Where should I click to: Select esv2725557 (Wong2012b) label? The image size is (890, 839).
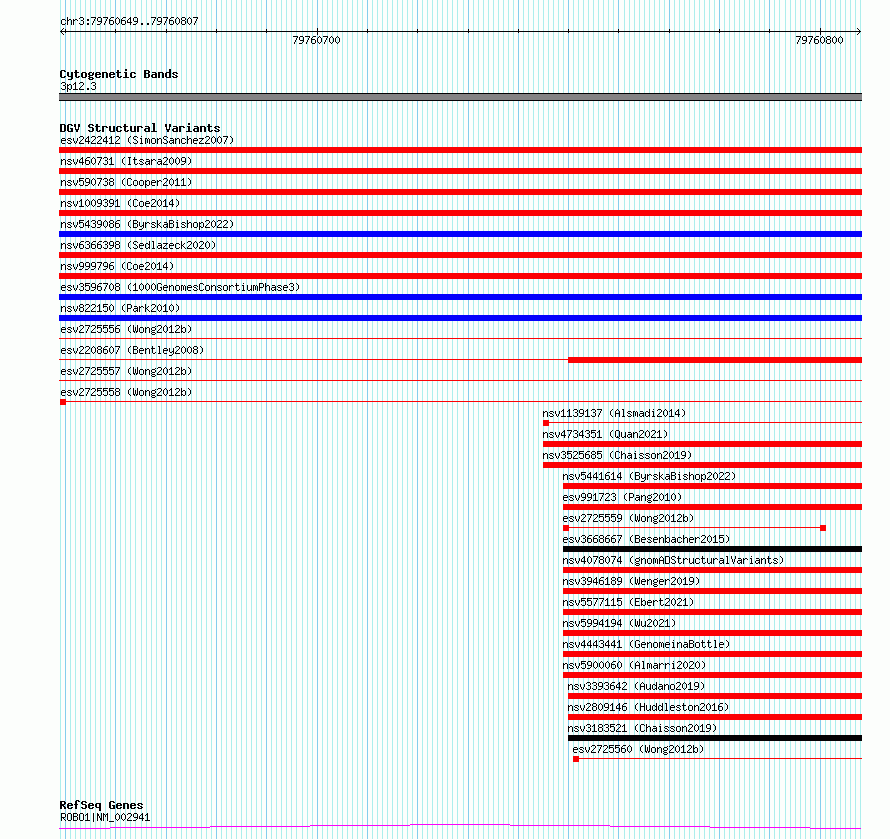click(126, 371)
